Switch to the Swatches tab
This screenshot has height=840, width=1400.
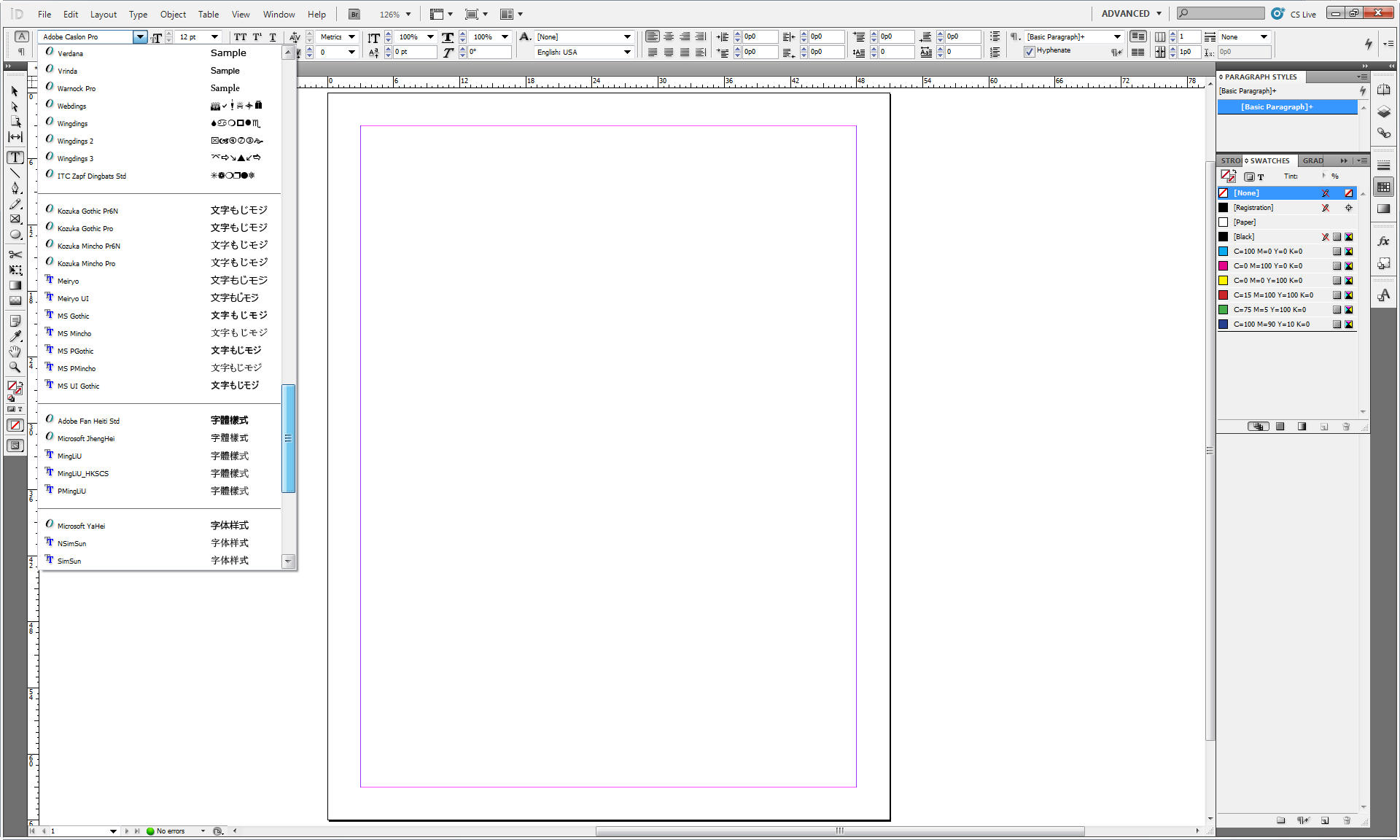point(1269,160)
